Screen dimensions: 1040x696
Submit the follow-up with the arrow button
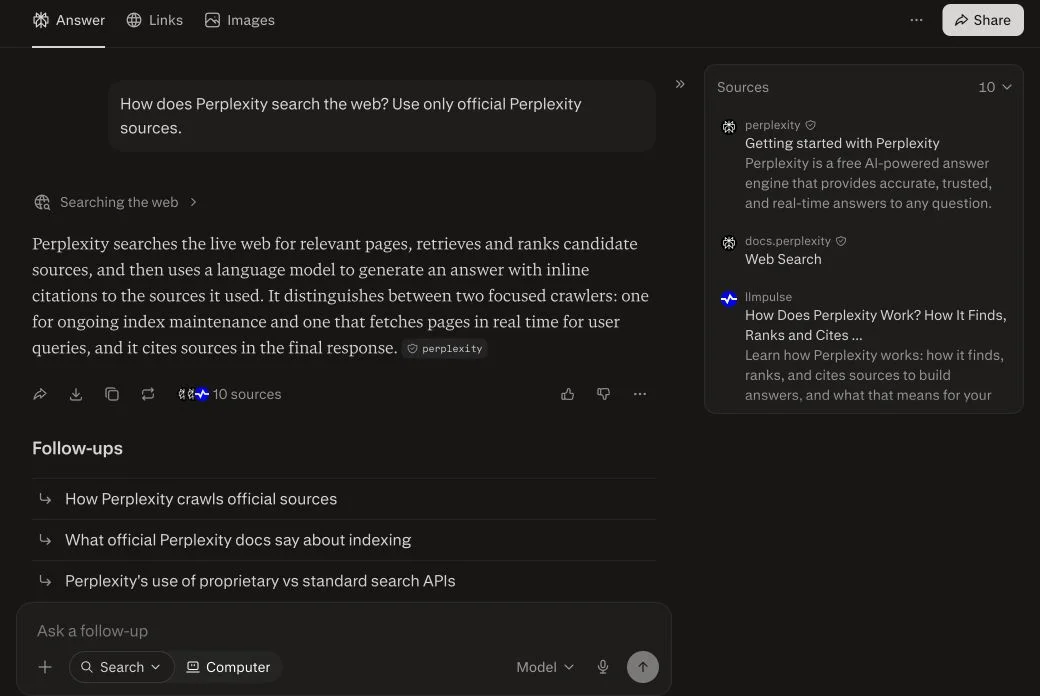[643, 667]
